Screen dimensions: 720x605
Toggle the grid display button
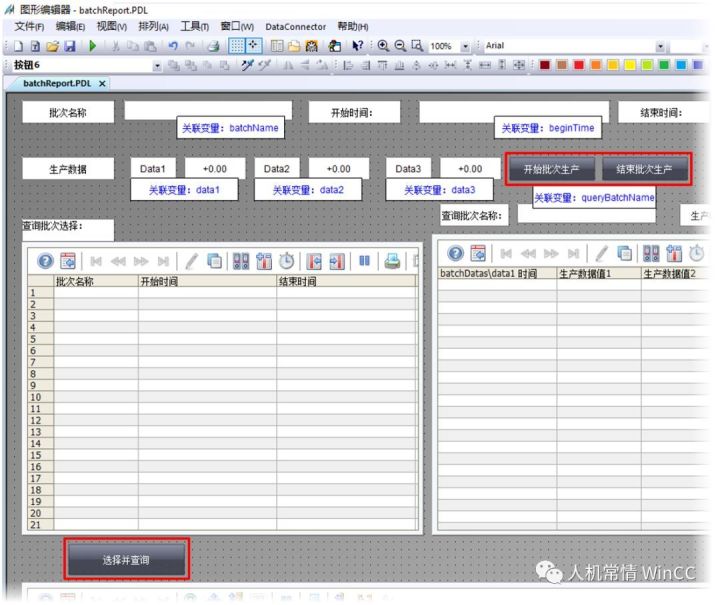[237, 46]
